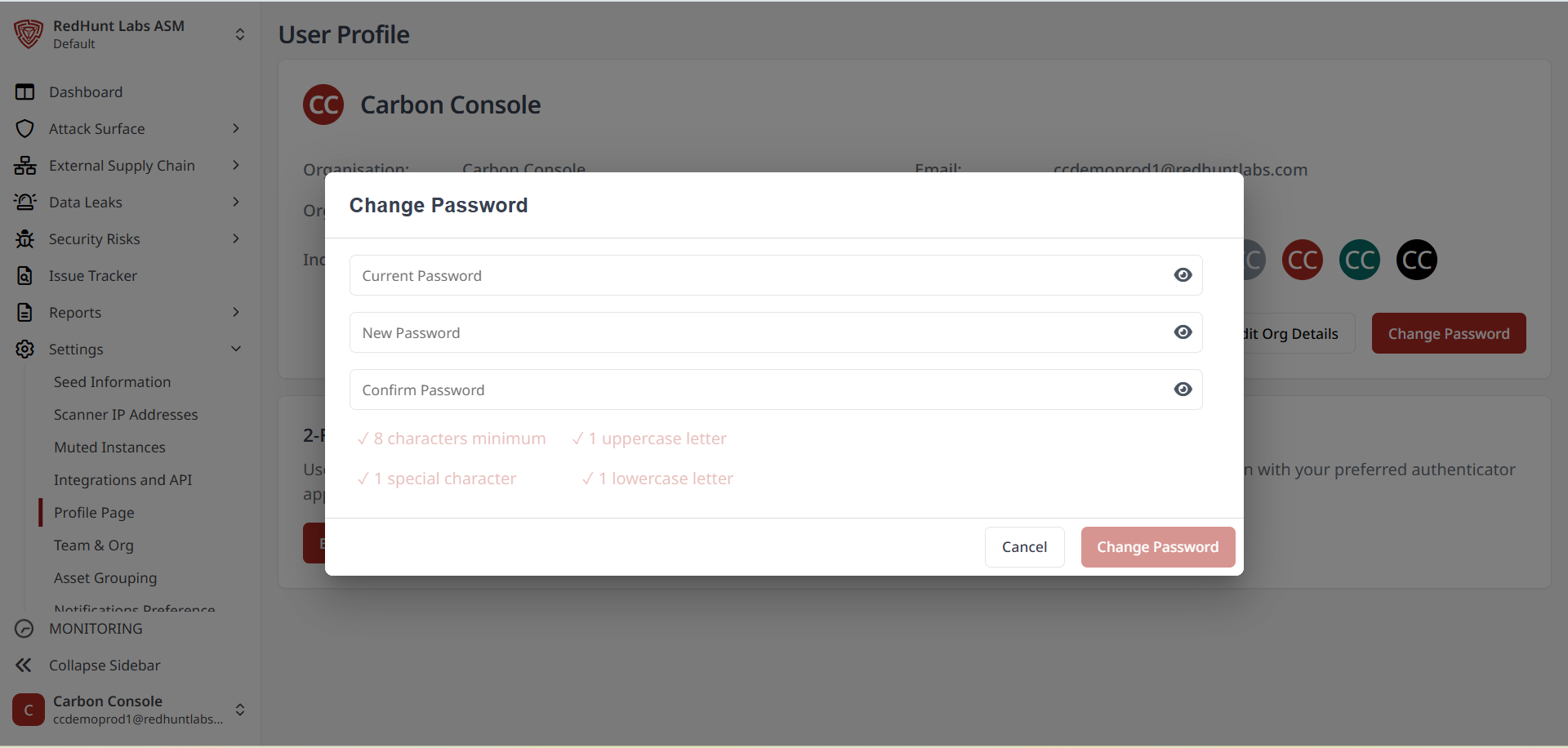Click the Reports file icon
This screenshot has width=1568, height=748.
tap(25, 313)
